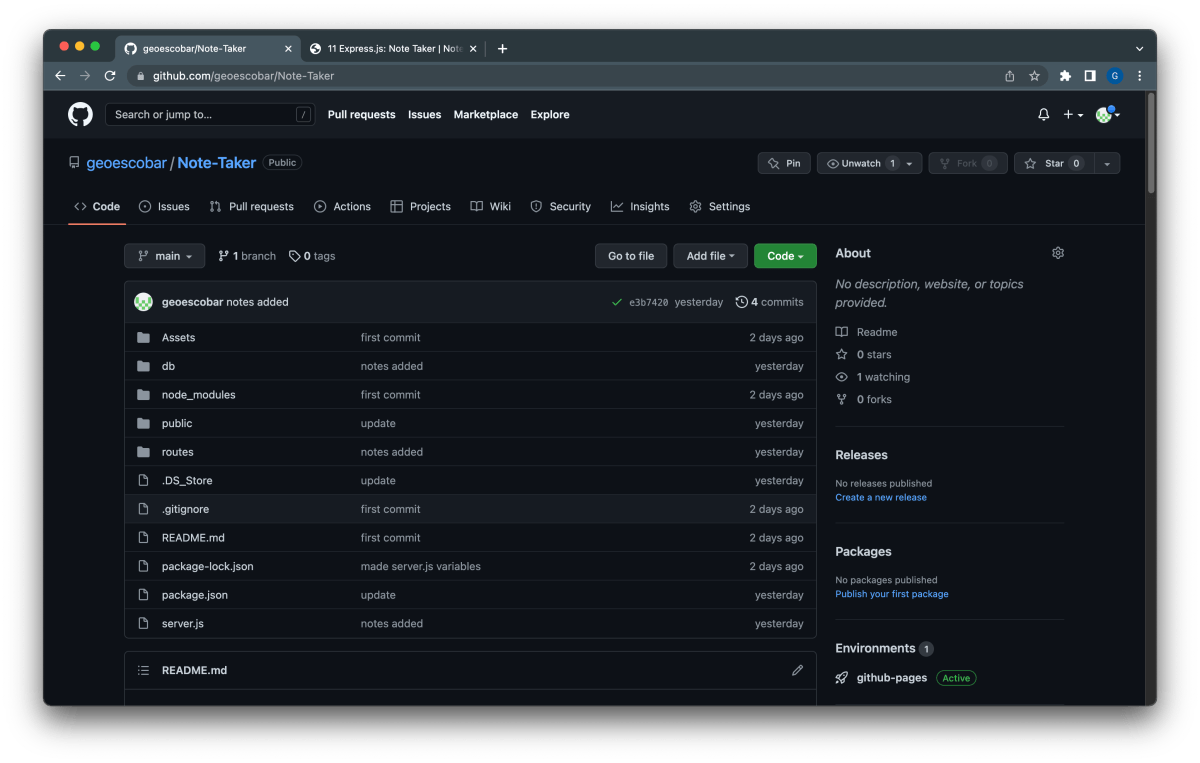
Task: Click the page vertical scrollbar
Action: [x=1151, y=143]
